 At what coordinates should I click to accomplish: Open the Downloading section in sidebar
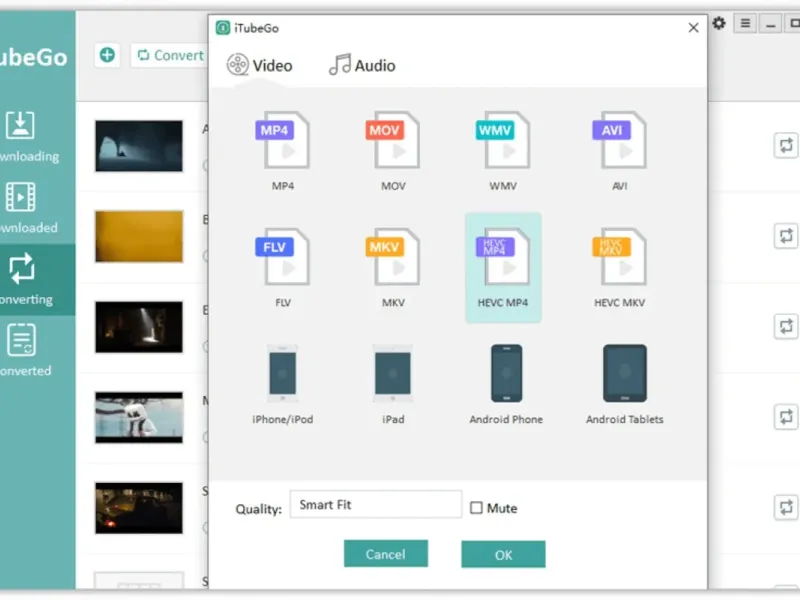pos(31,137)
